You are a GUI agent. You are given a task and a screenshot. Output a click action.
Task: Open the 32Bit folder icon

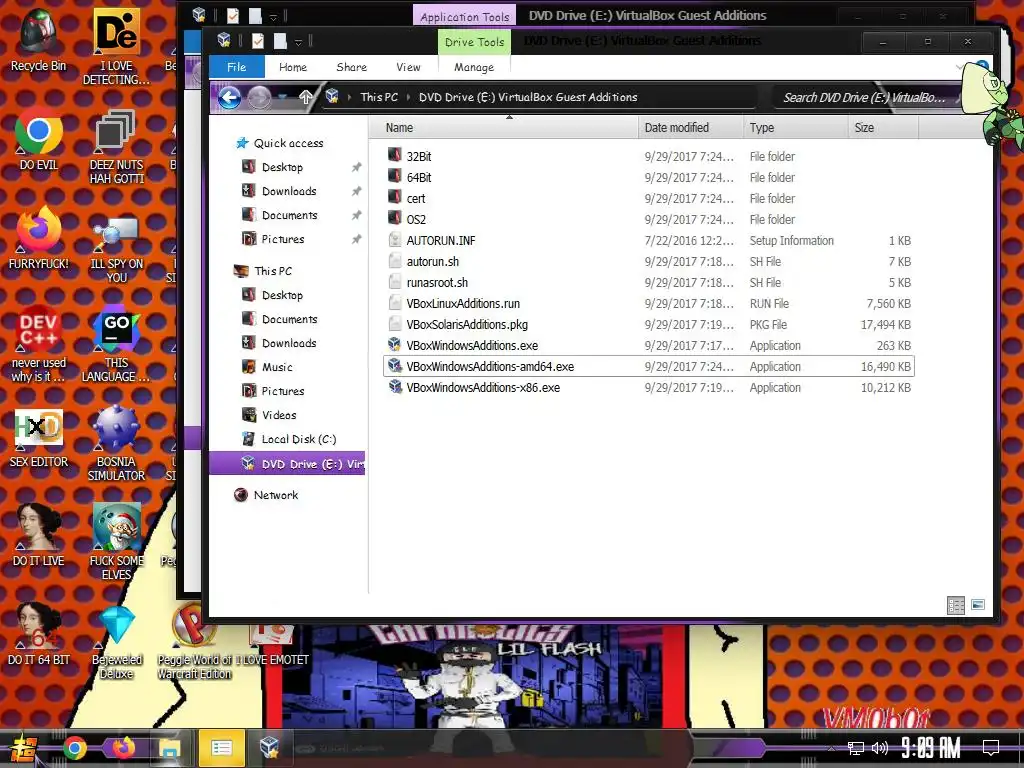click(x=394, y=155)
